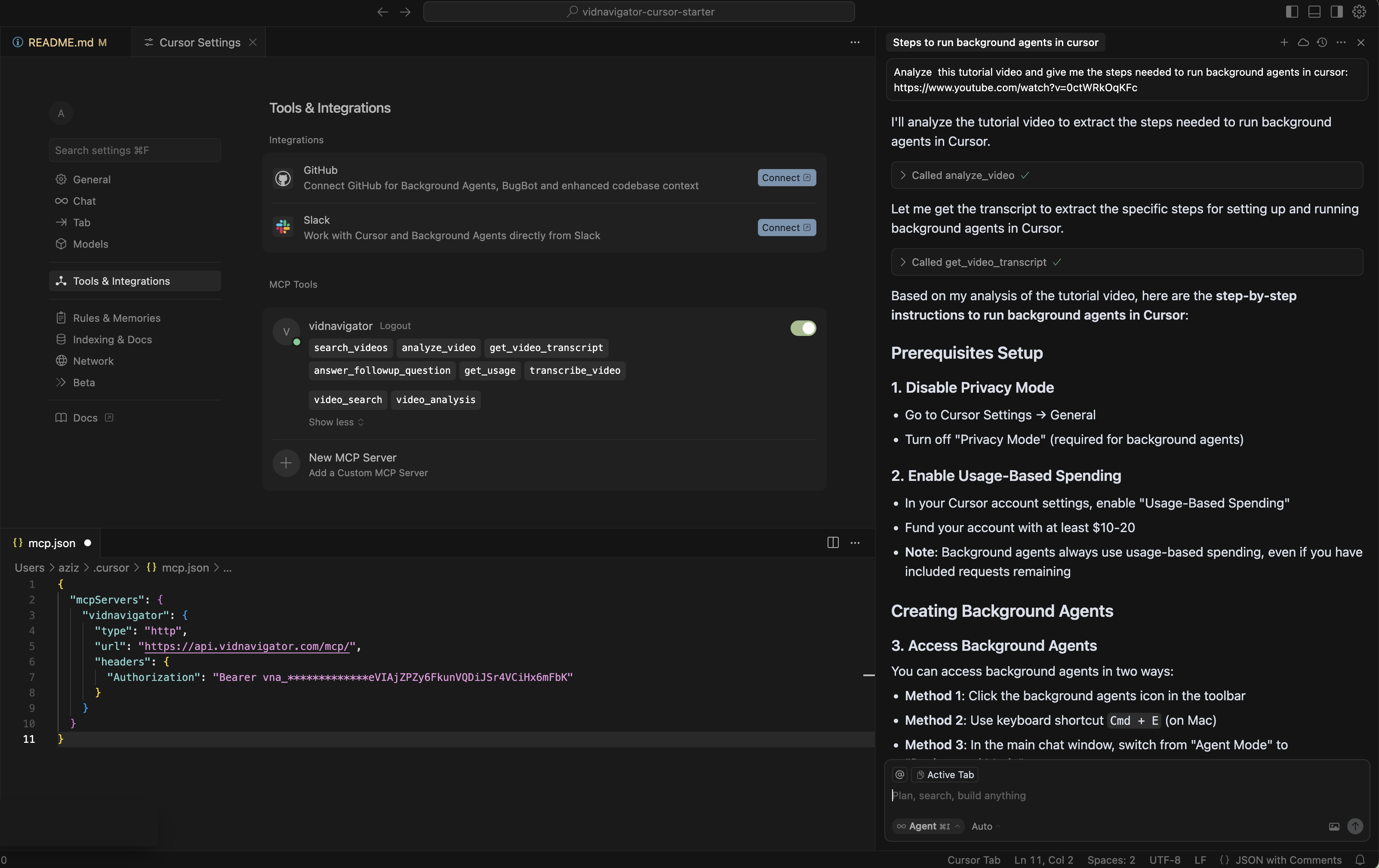Open background agents cloud icon
The width and height of the screenshot is (1379, 868).
click(x=1303, y=43)
